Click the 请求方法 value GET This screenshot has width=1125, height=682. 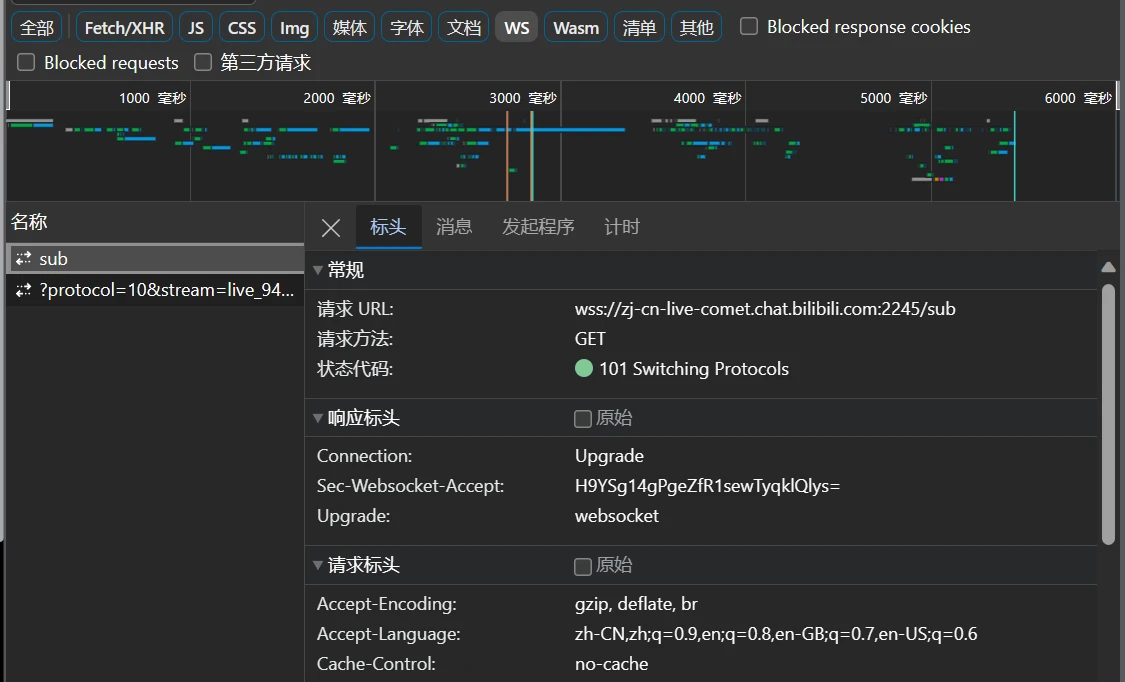tap(590, 338)
